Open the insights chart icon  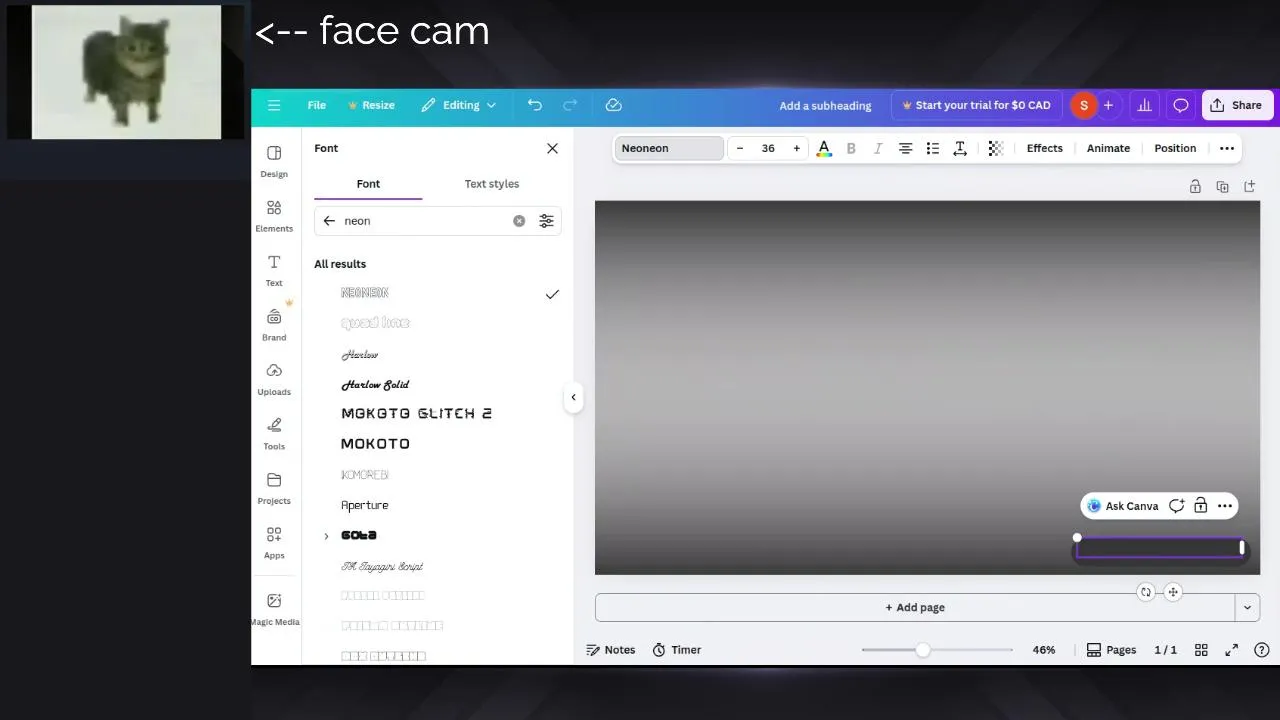coord(1145,105)
